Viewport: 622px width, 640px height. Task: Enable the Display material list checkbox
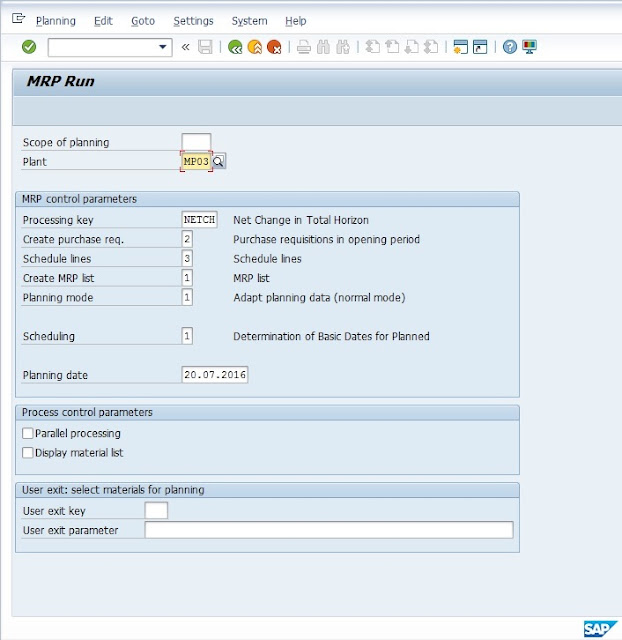pos(28,453)
